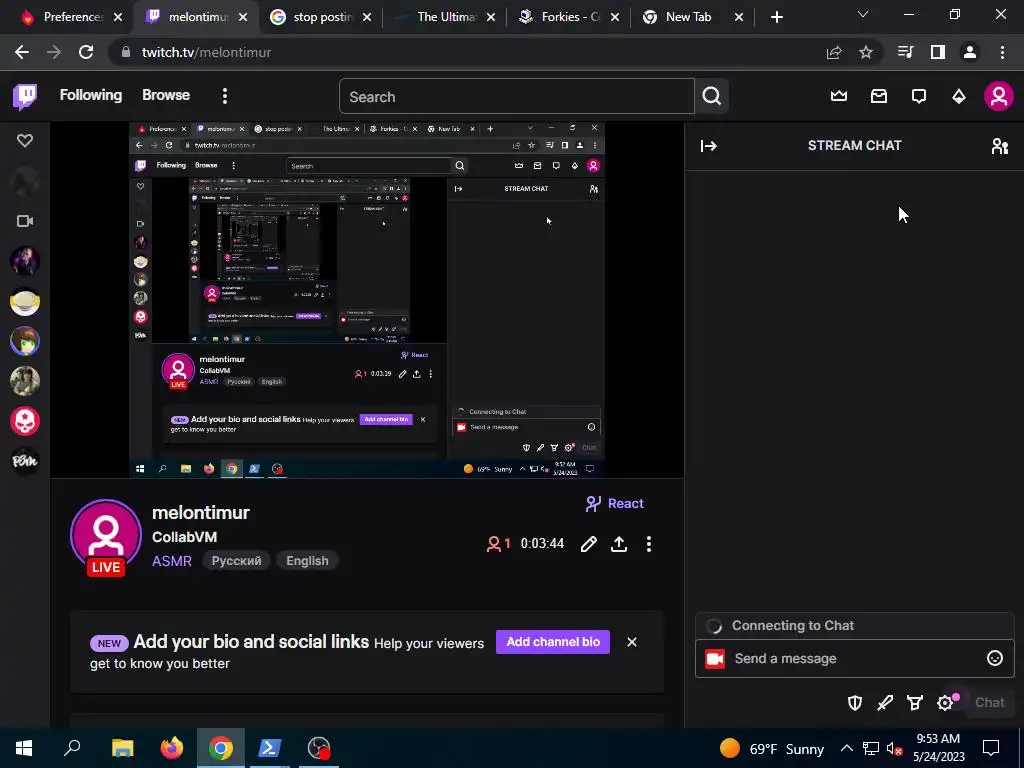Click the Add channel bio button

coord(553,642)
